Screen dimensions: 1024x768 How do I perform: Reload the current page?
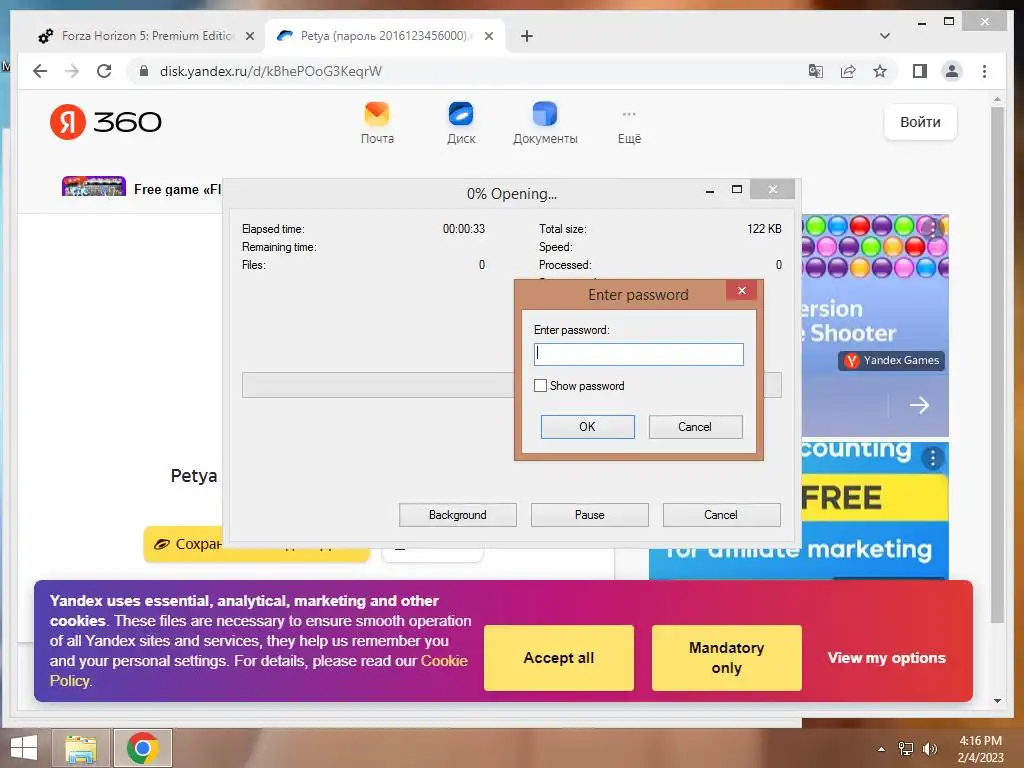[x=104, y=71]
